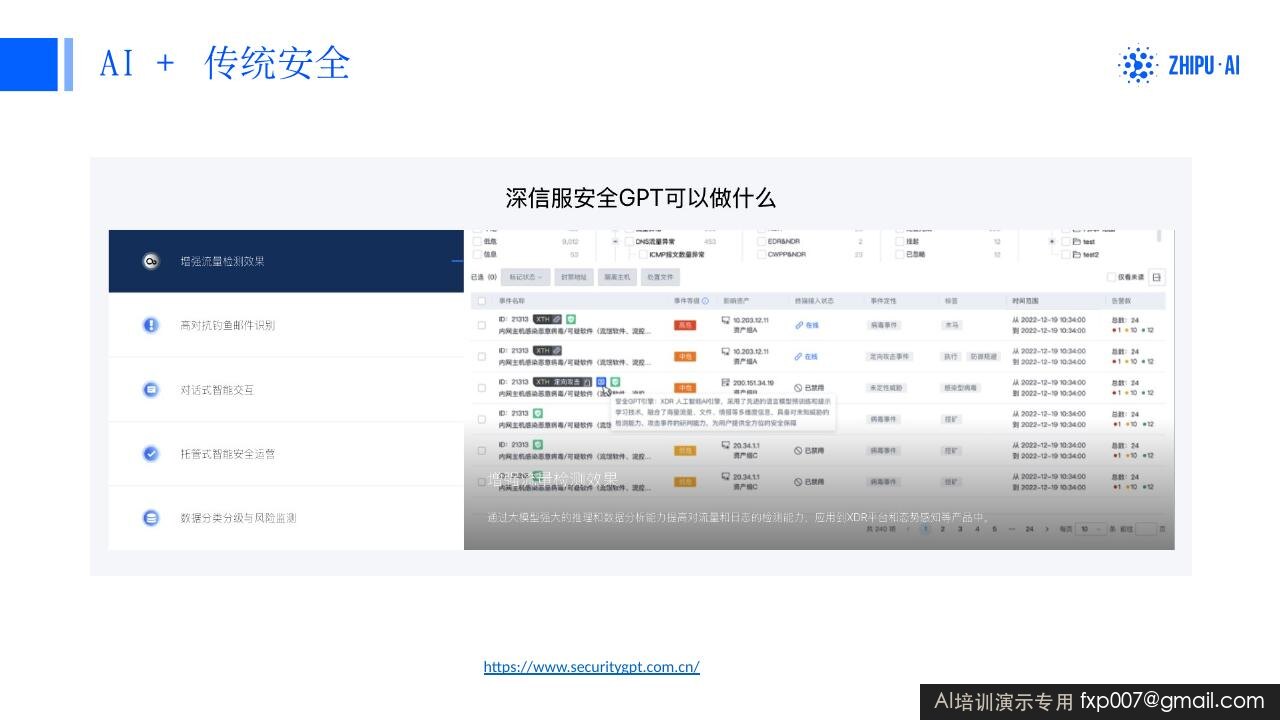Open the column layout settings icon
Image resolution: width=1280 pixels, height=720 pixels.
(x=1157, y=277)
